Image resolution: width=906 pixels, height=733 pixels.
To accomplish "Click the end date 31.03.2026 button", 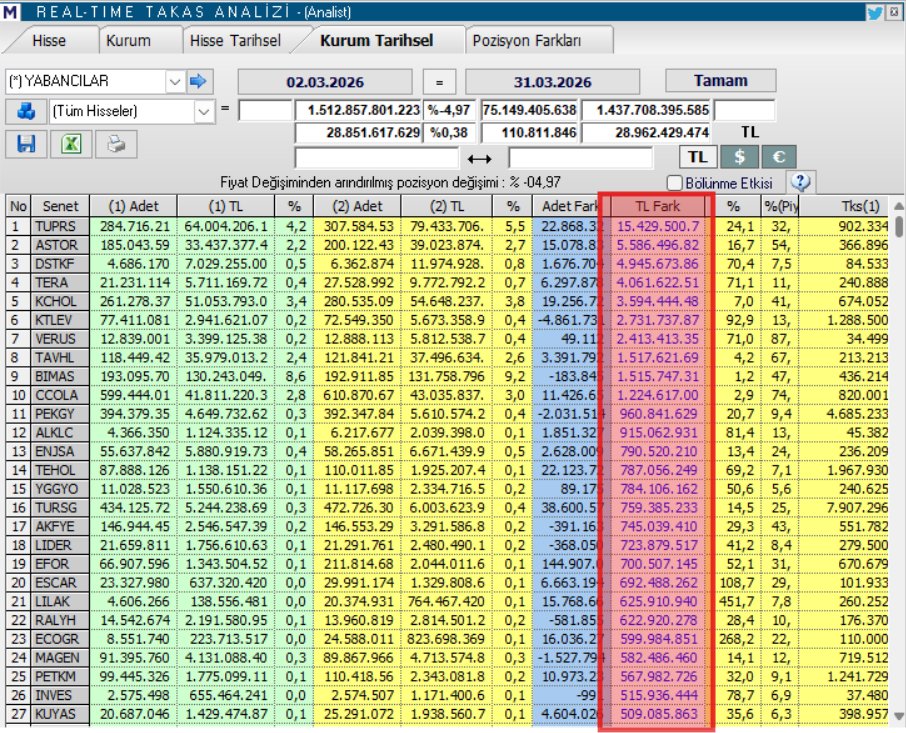I will pyautogui.click(x=552, y=82).
